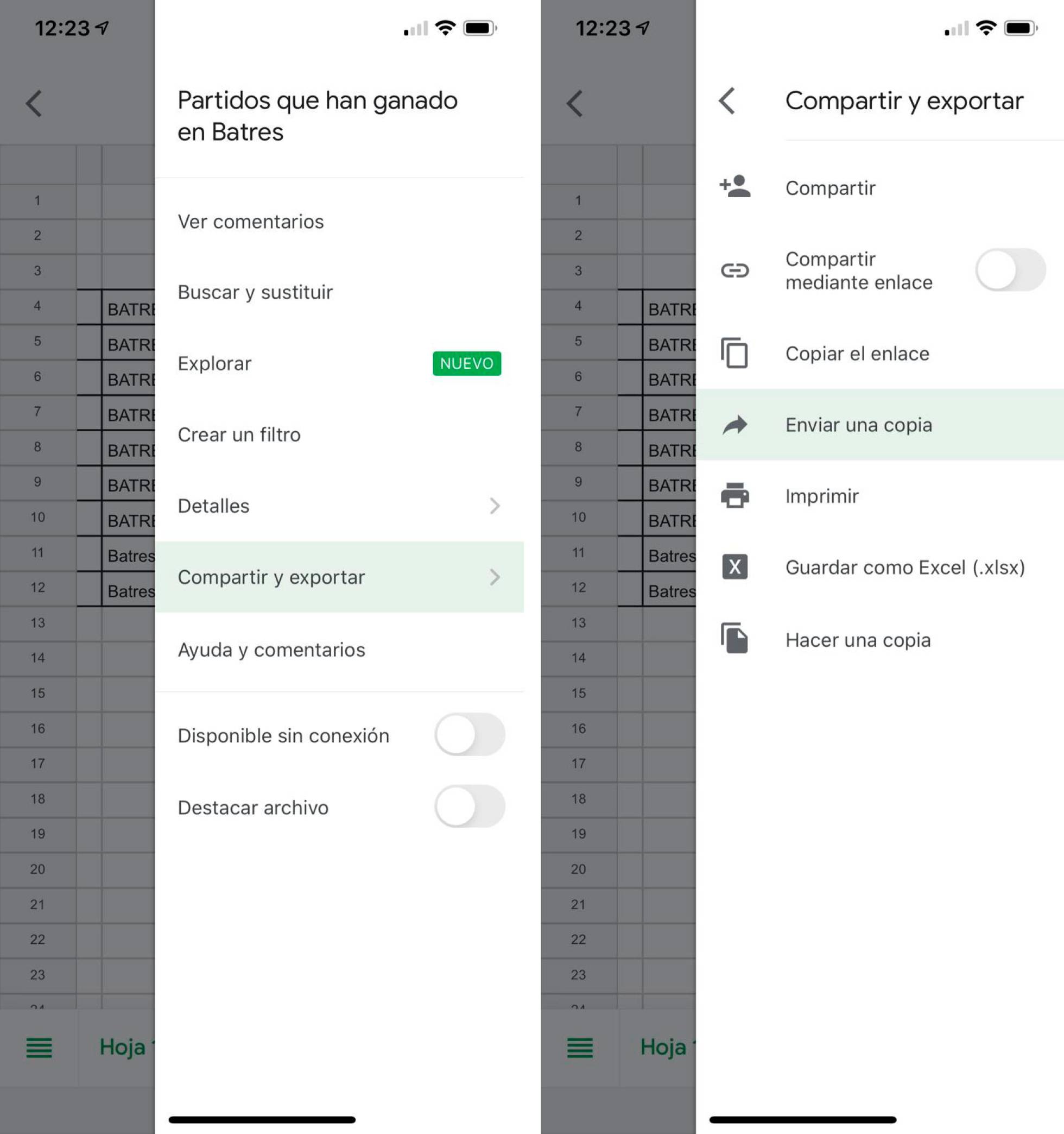
Task: Click the Hacer una copia icon
Action: [x=734, y=638]
